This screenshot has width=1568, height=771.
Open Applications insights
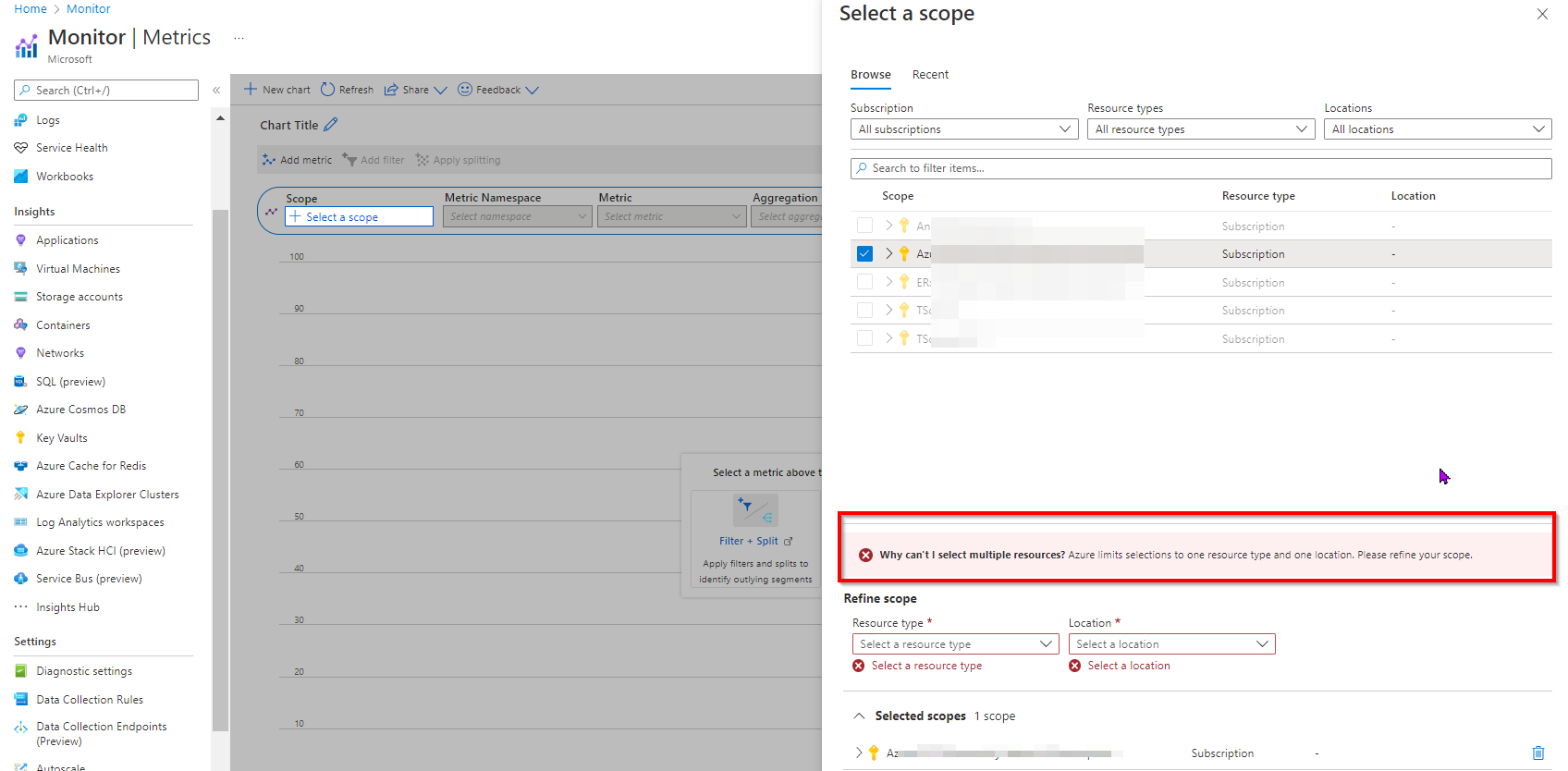(x=67, y=240)
